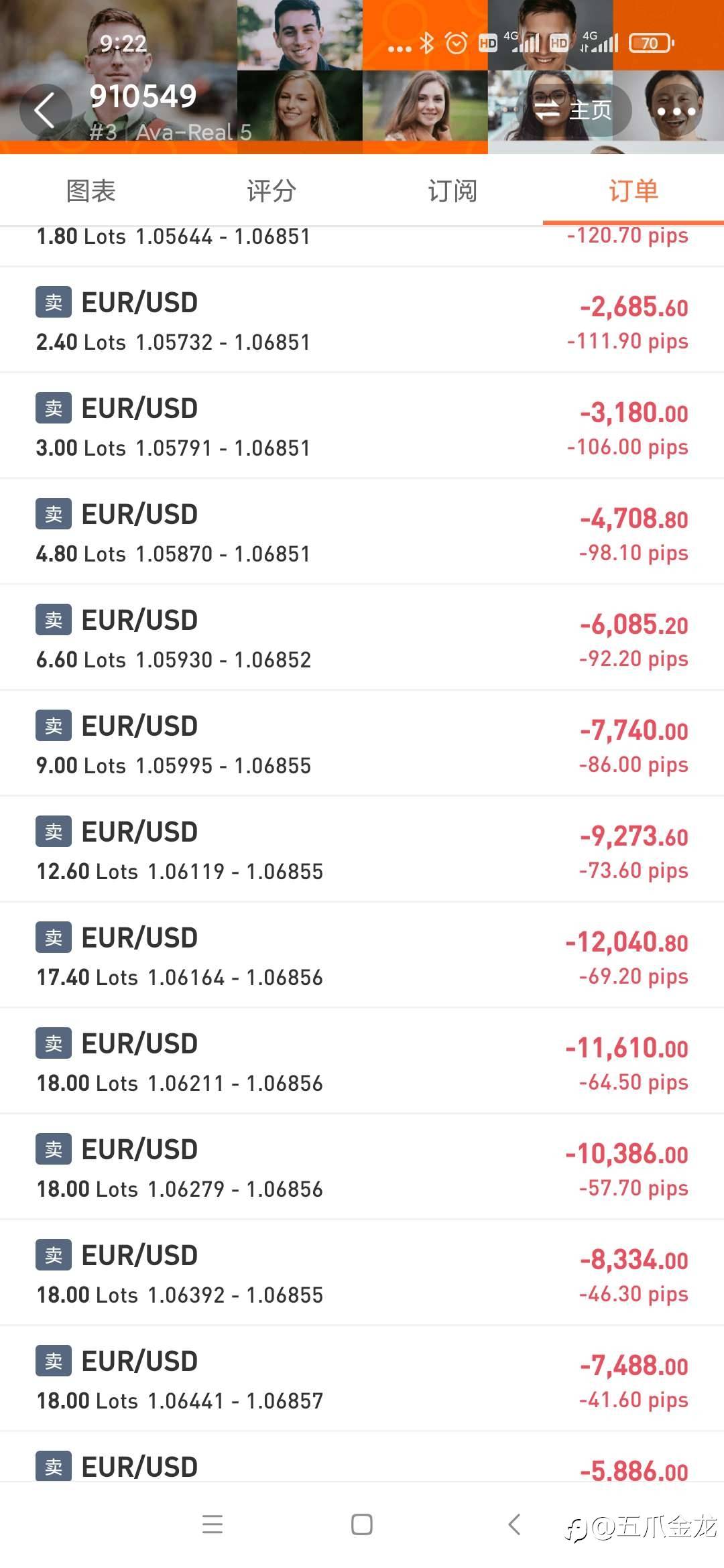Select the 订单 orders tab

(x=633, y=191)
